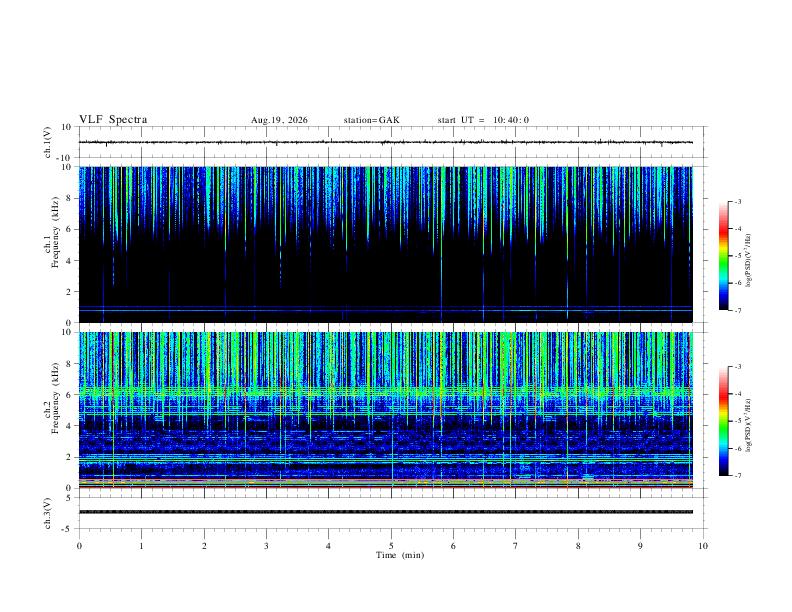Screen dimensions: 792x612
Task: Click the 9 minute tick on time axis
Action: [x=640, y=546]
